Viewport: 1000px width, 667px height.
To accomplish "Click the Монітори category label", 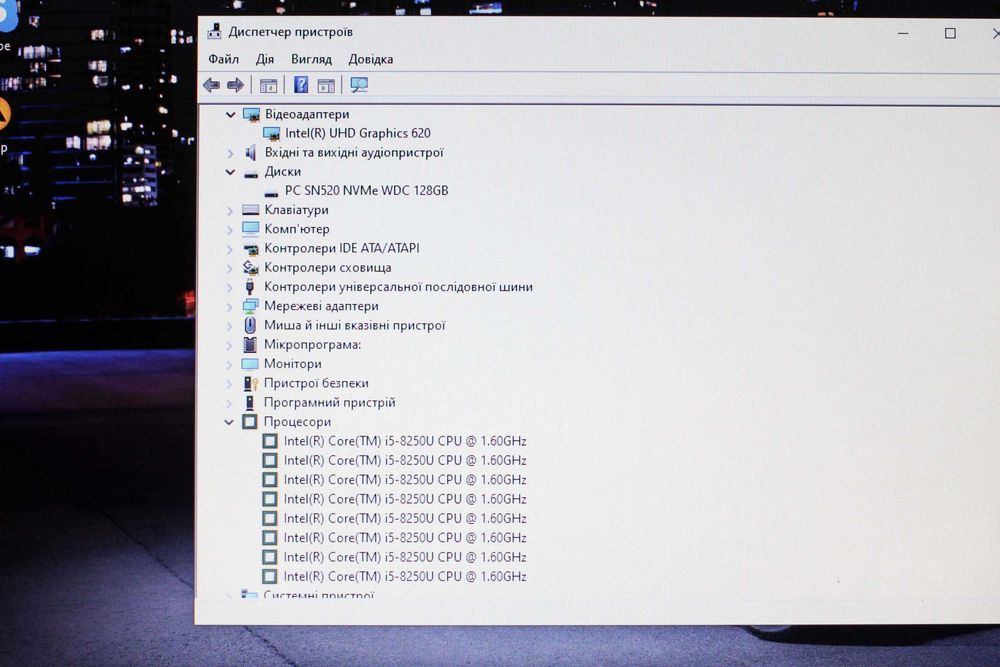I will pos(293,363).
